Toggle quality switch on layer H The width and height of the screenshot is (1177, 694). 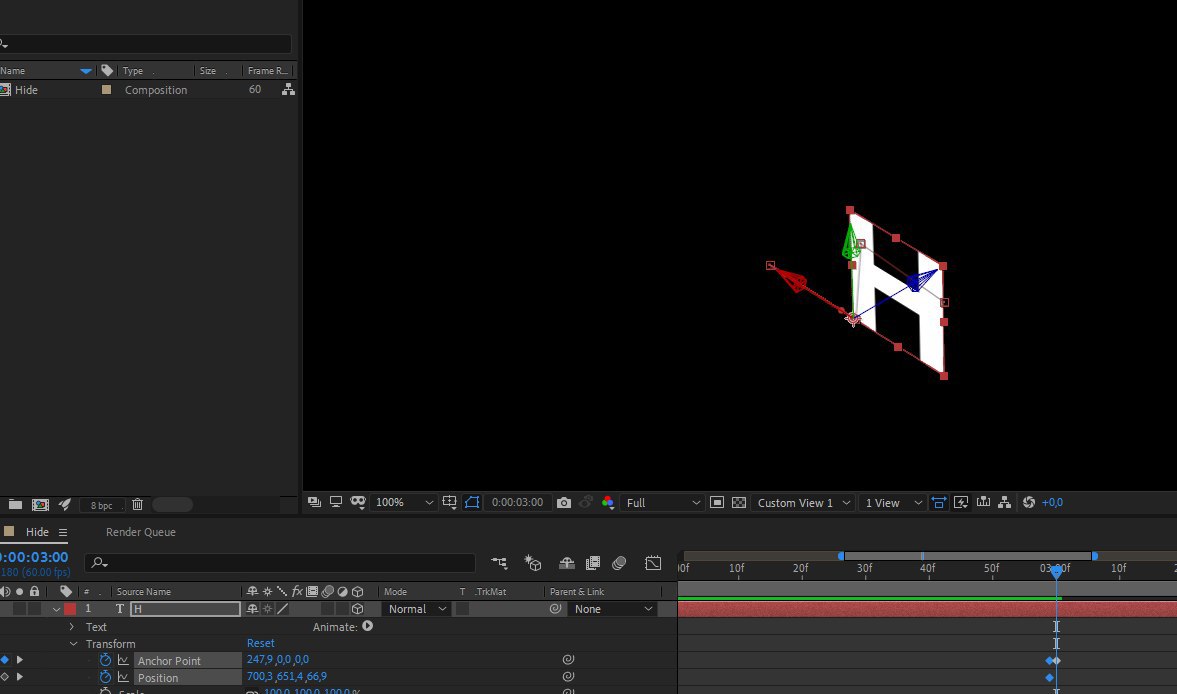click(x=283, y=609)
